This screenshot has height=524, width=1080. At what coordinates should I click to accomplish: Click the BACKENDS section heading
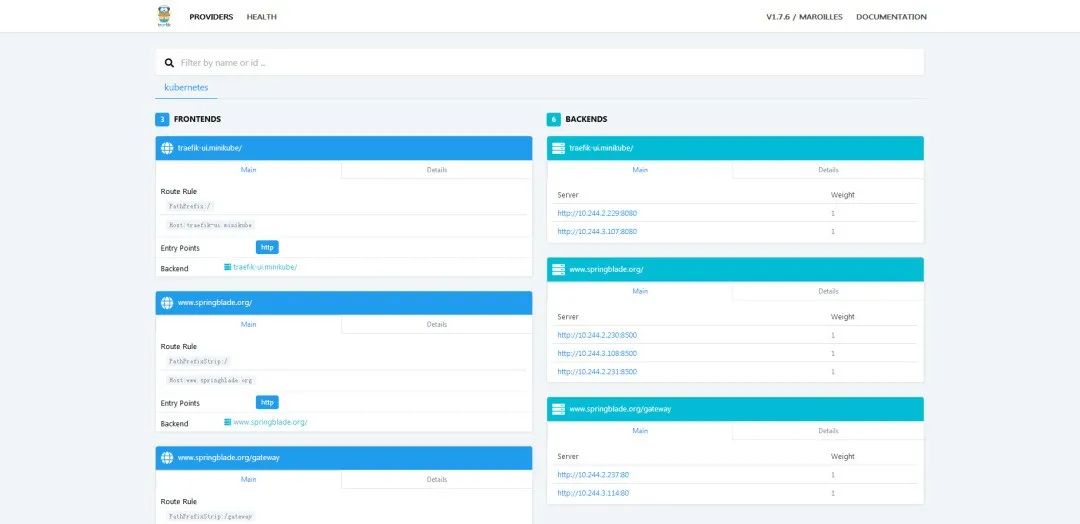pos(586,119)
